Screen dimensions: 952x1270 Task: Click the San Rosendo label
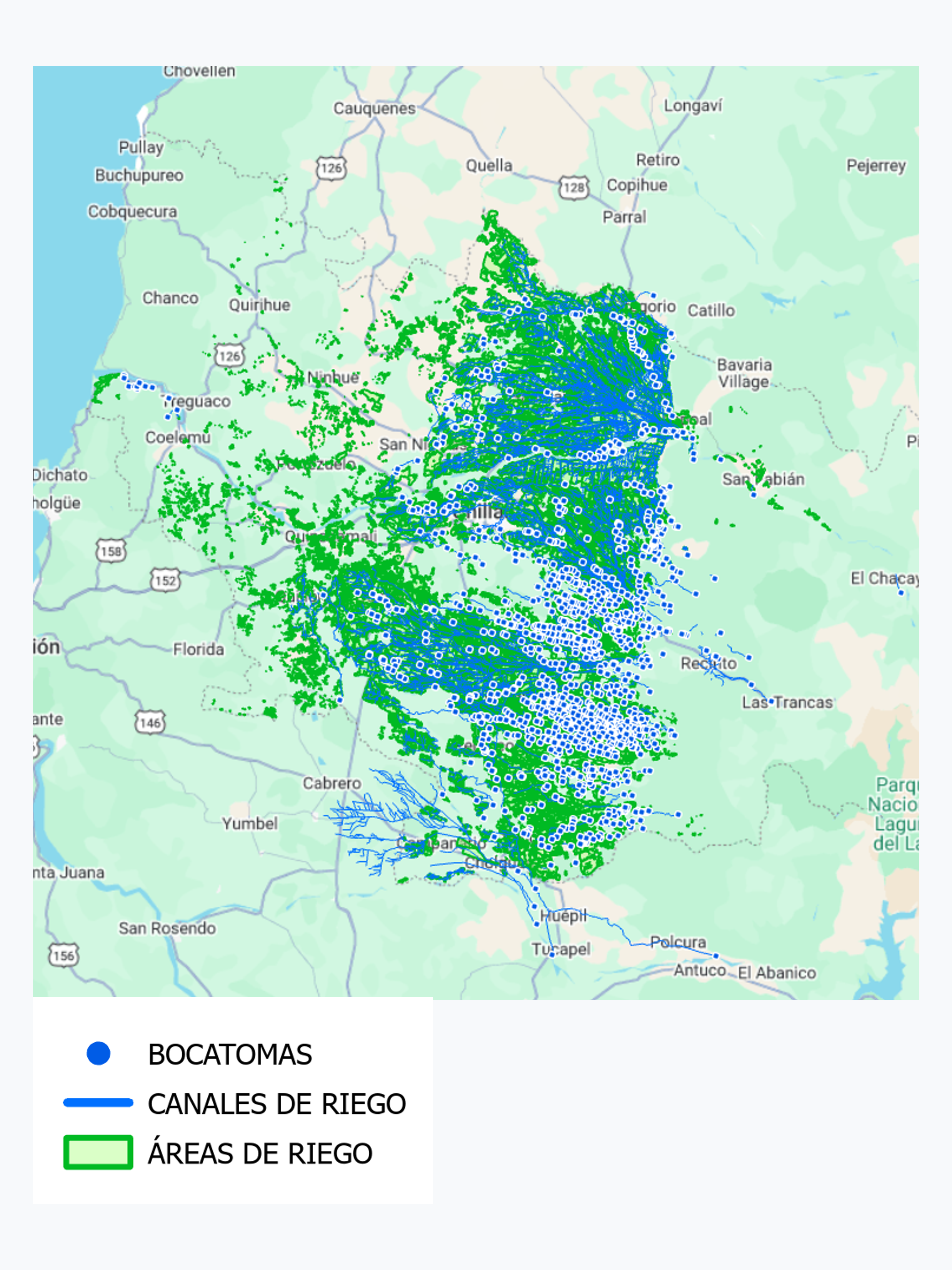pyautogui.click(x=167, y=928)
